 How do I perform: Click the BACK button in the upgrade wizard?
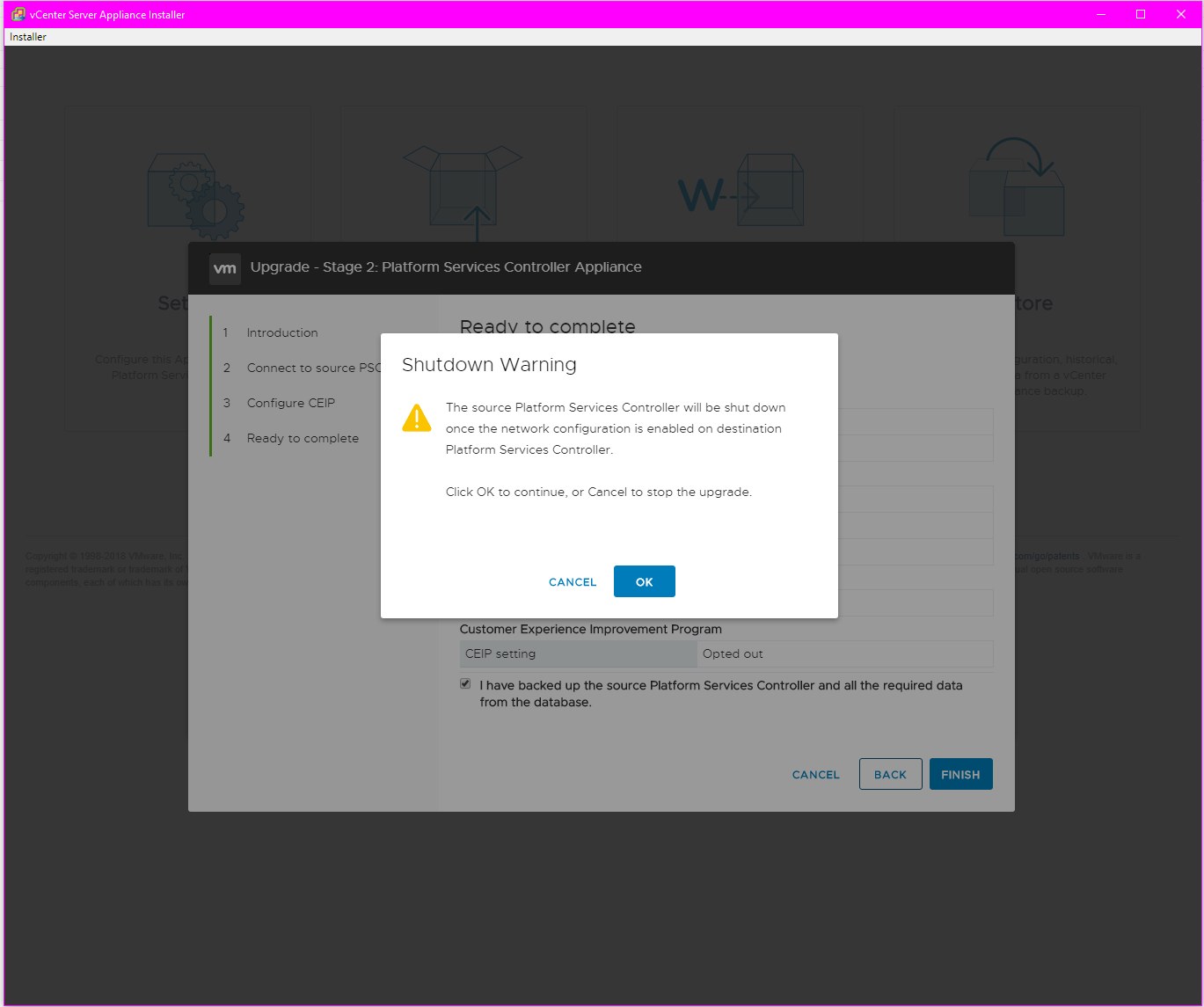point(890,774)
